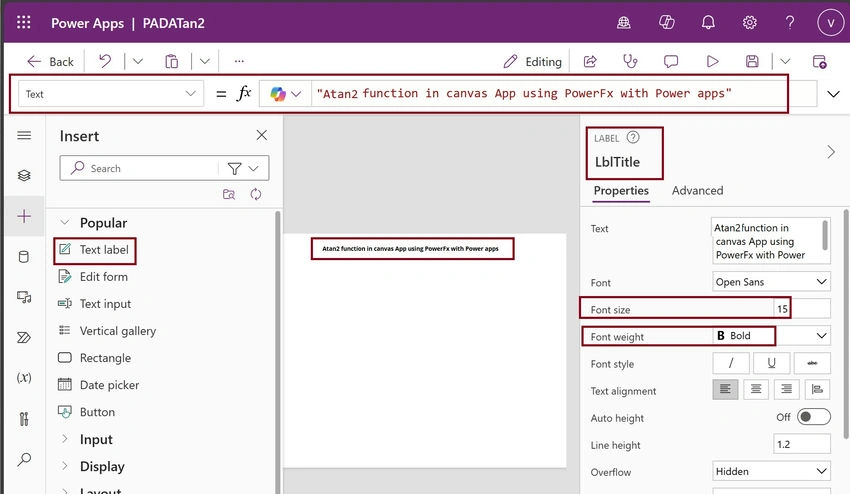850x494 pixels.
Task: Open the Data cylinder icon
Action: (x=24, y=256)
